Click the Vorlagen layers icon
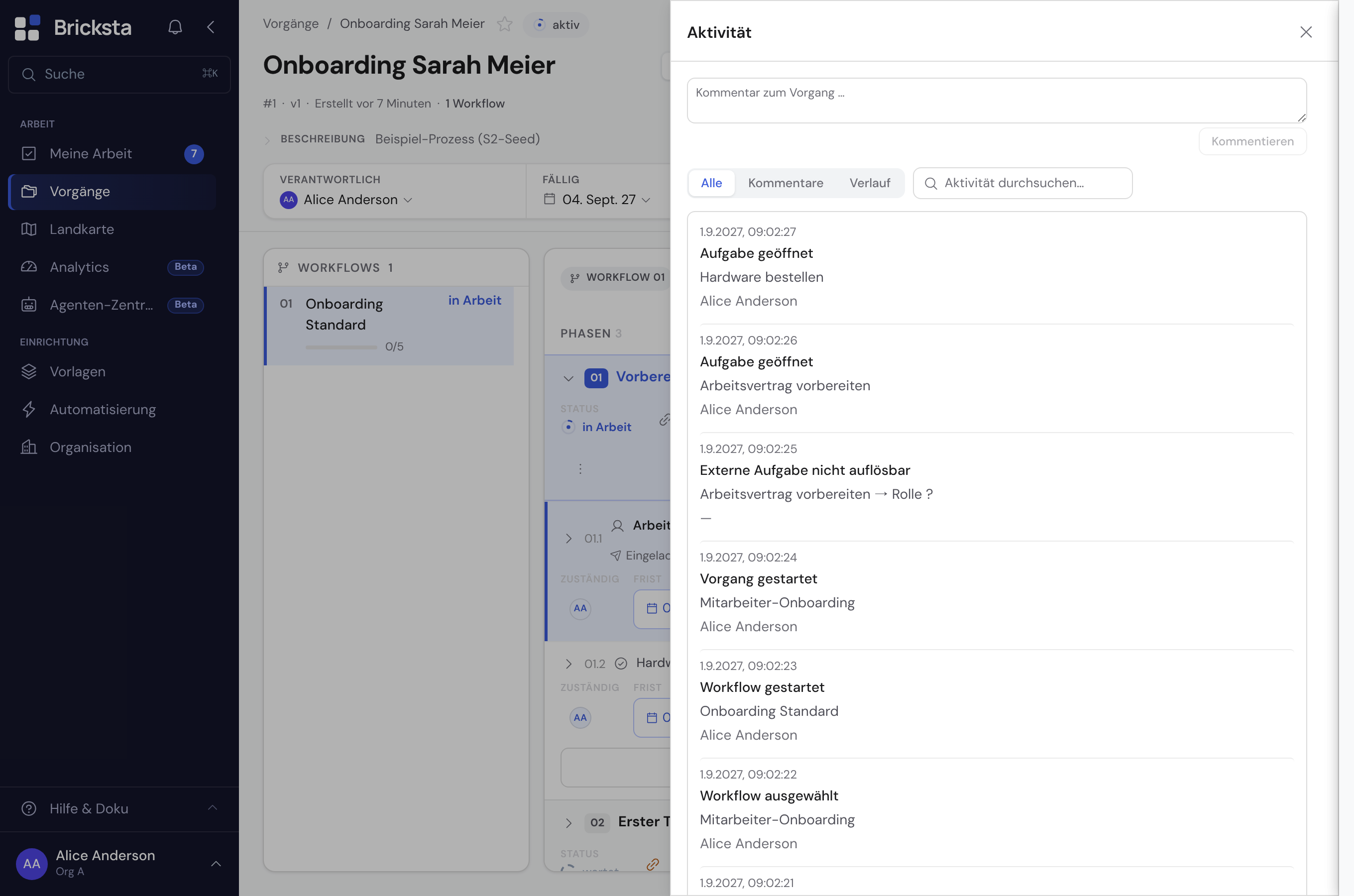 click(x=28, y=371)
